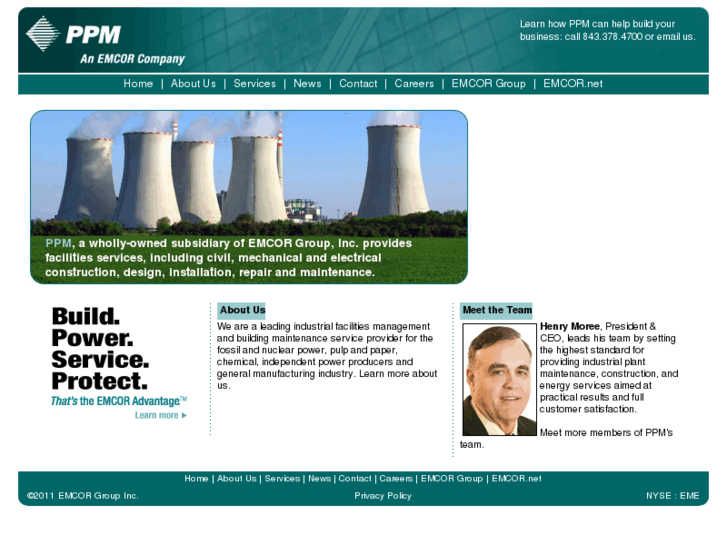Screen dimensions: 727x545
Task: Click Careers in the footer navigation
Action: coord(396,478)
